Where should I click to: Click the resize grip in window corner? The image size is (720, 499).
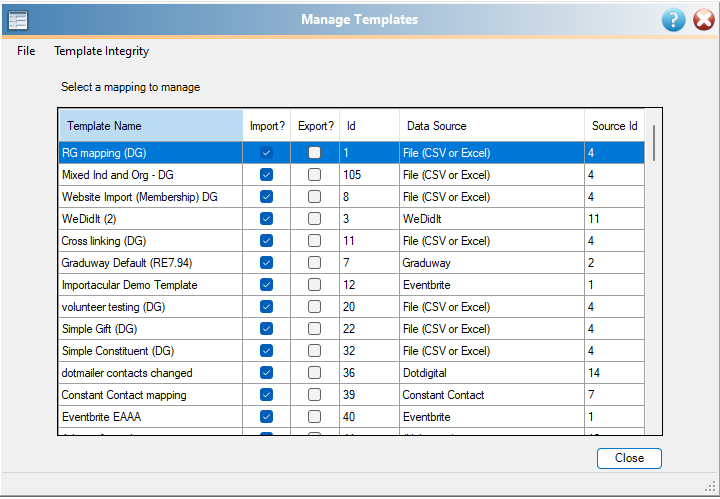click(x=710, y=486)
